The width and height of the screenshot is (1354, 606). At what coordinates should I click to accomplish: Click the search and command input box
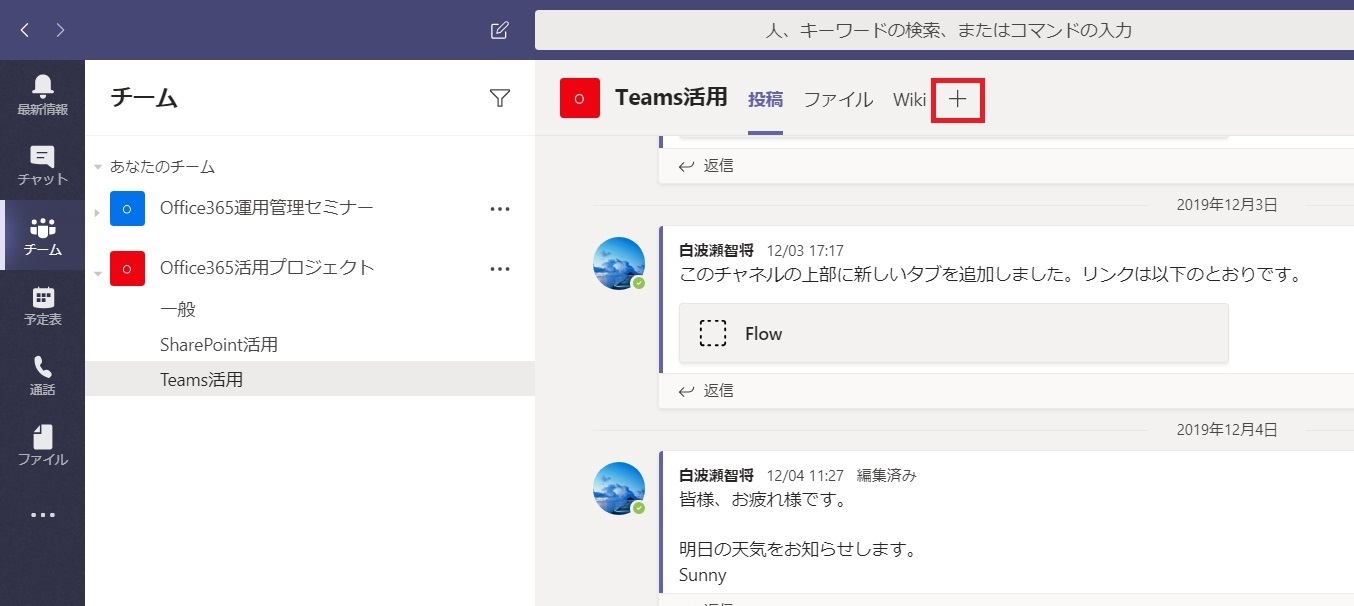coord(944,30)
